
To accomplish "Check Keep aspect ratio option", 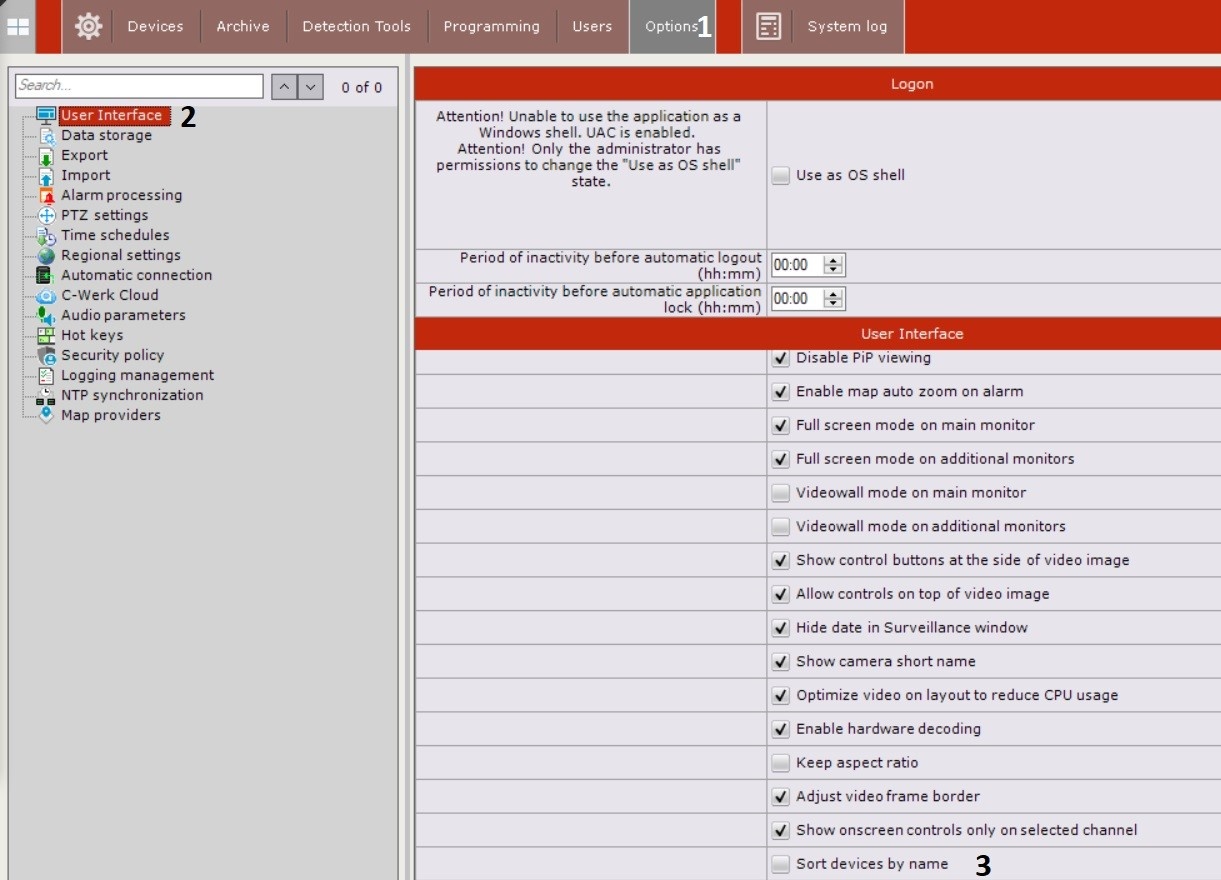I will (781, 763).
